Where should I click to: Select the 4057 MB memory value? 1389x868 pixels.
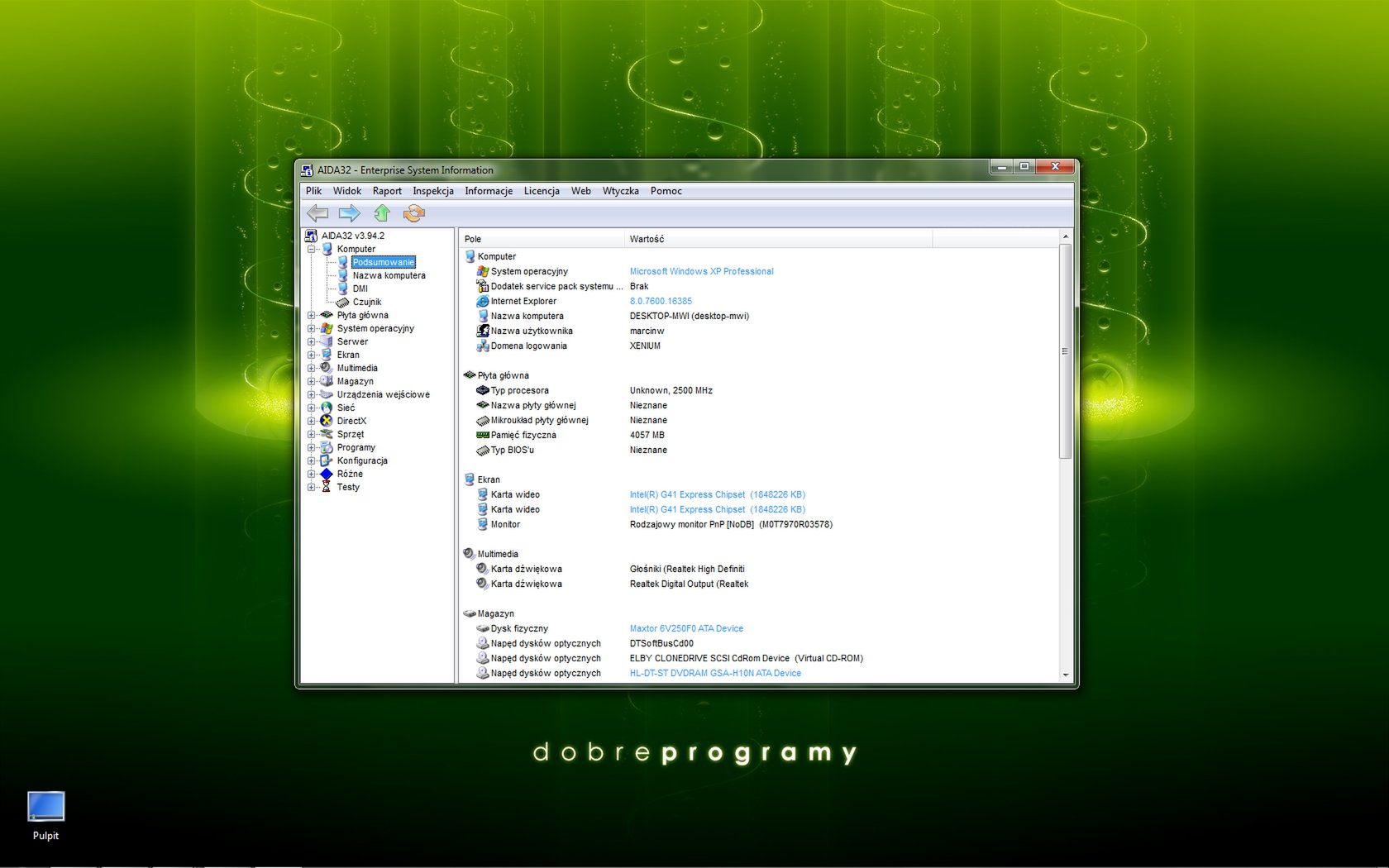pyautogui.click(x=647, y=435)
